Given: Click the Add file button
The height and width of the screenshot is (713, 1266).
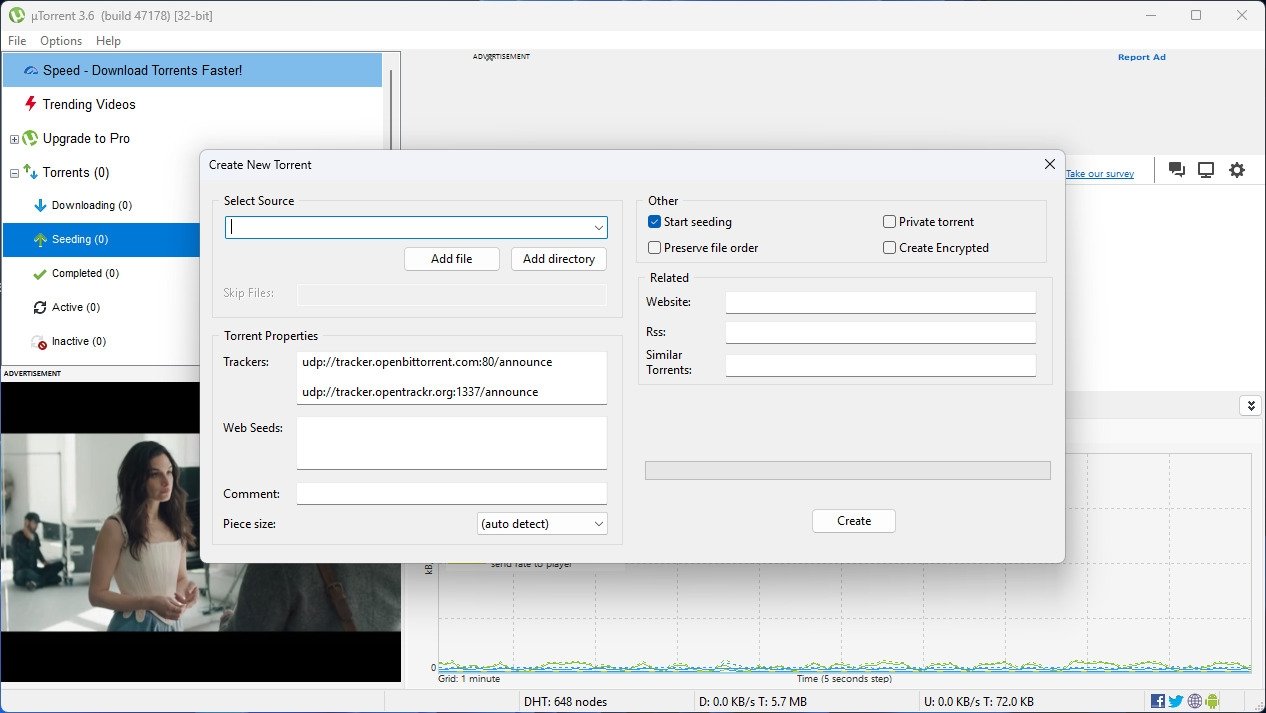Looking at the screenshot, I should 452,259.
